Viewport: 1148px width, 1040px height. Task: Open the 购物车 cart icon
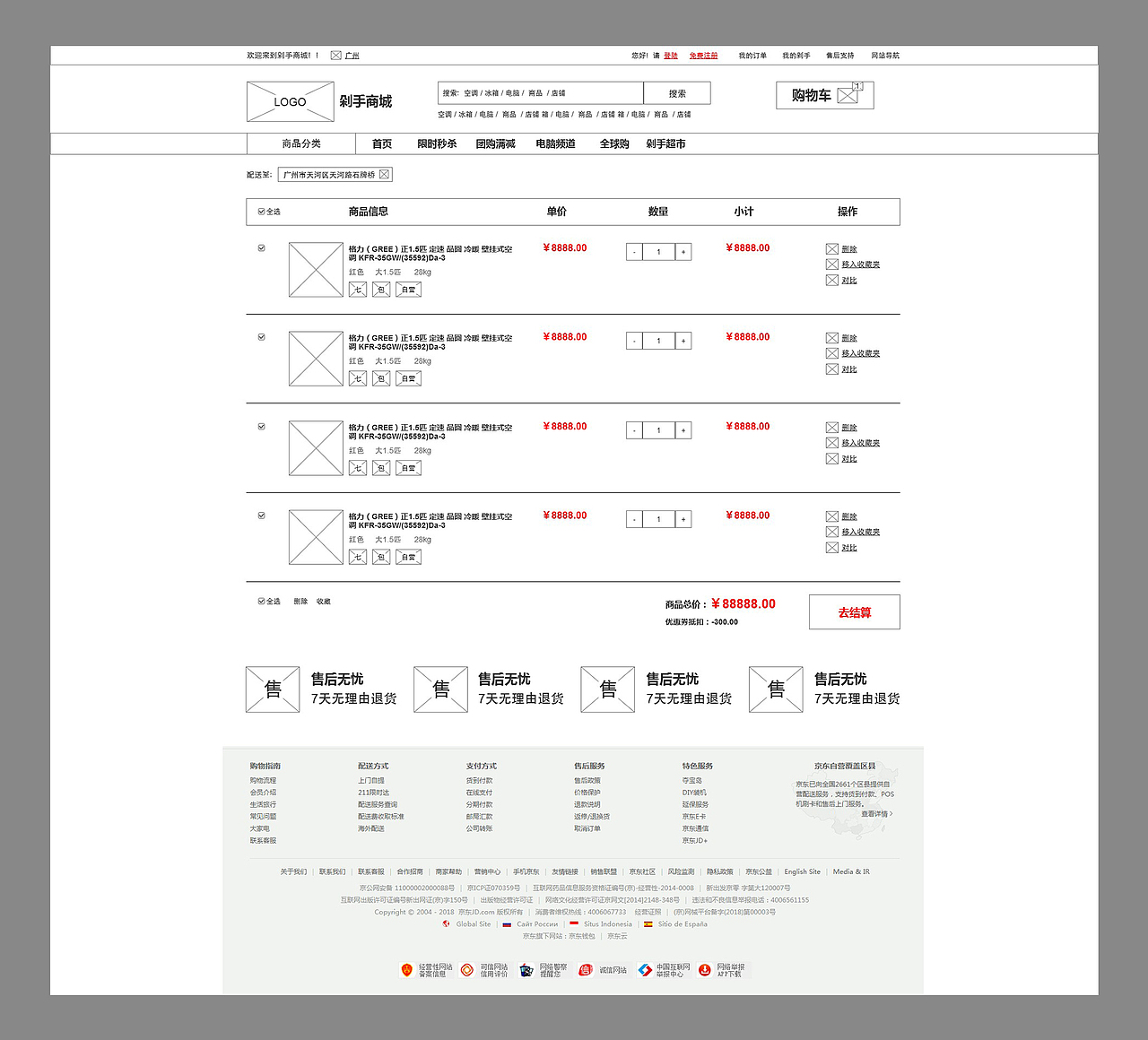tap(848, 95)
